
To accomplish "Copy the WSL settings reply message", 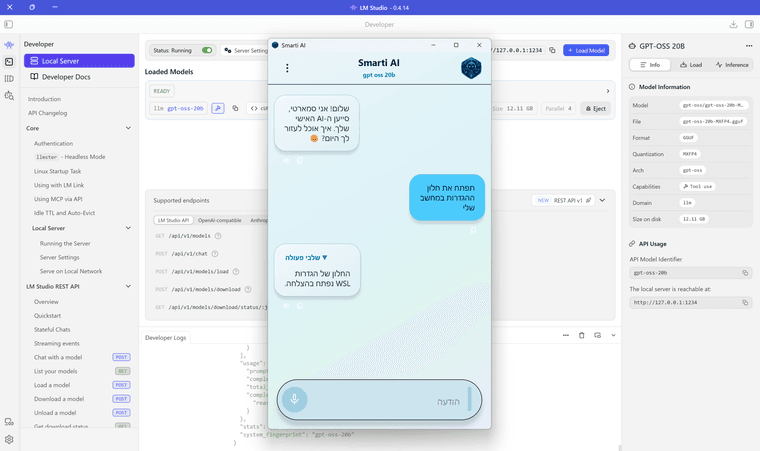I will [300, 306].
